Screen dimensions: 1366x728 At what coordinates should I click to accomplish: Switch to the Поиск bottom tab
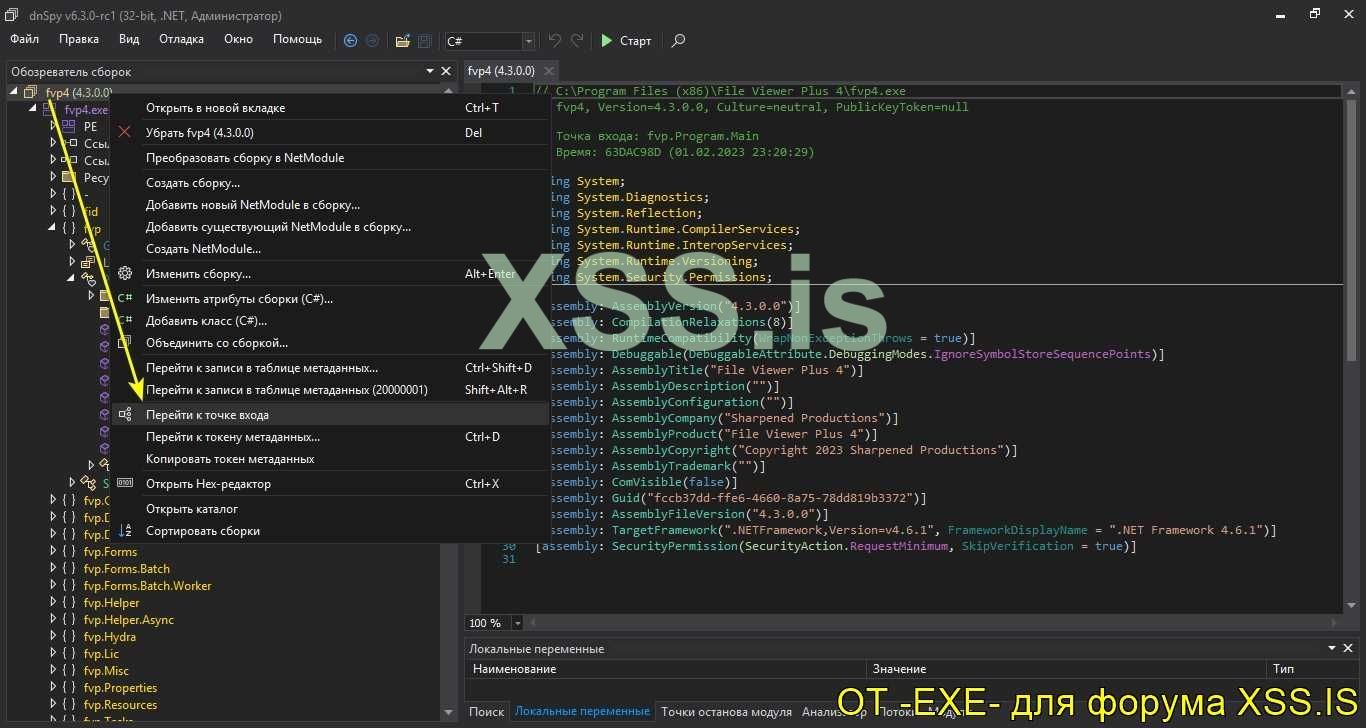click(487, 712)
